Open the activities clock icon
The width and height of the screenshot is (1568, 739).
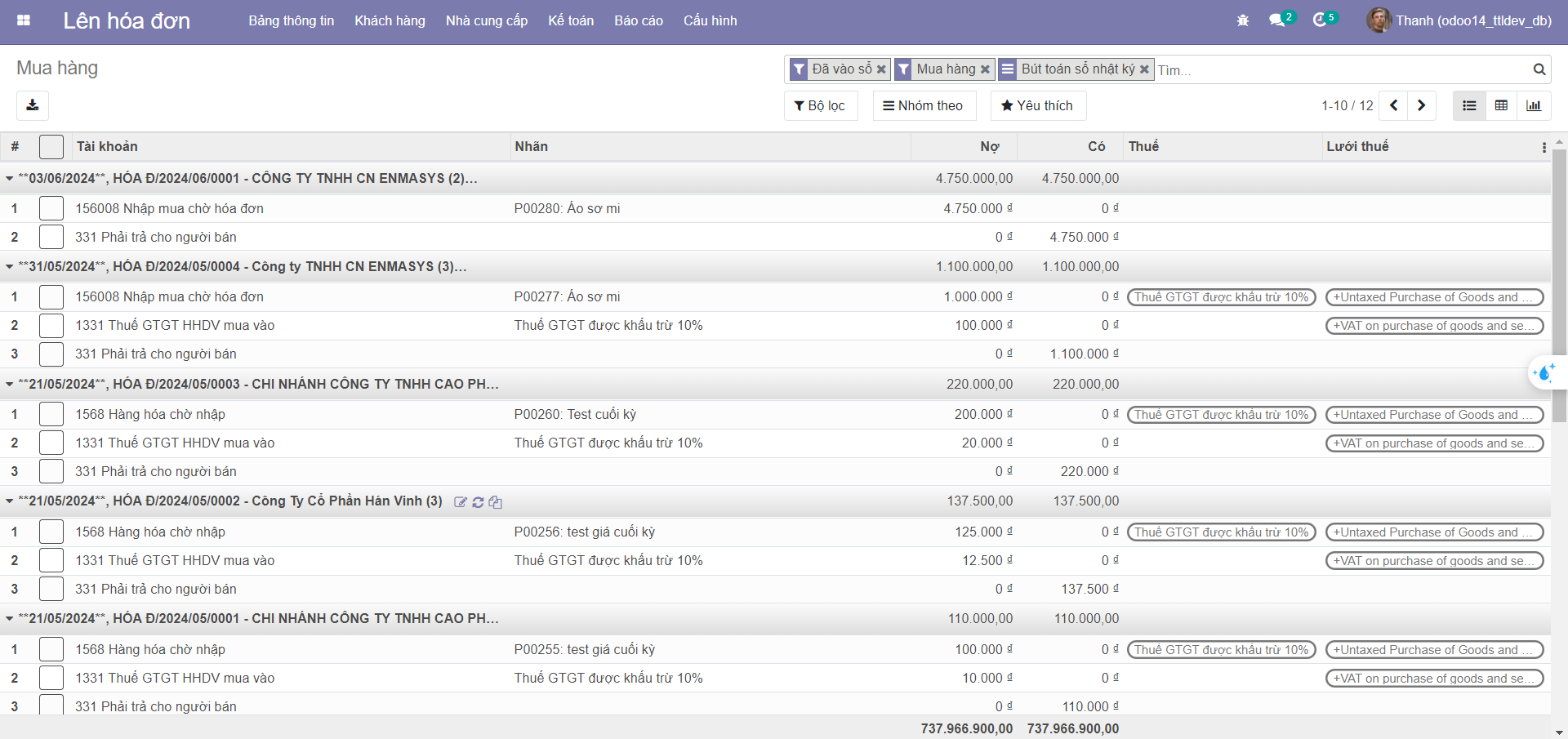point(1320,20)
